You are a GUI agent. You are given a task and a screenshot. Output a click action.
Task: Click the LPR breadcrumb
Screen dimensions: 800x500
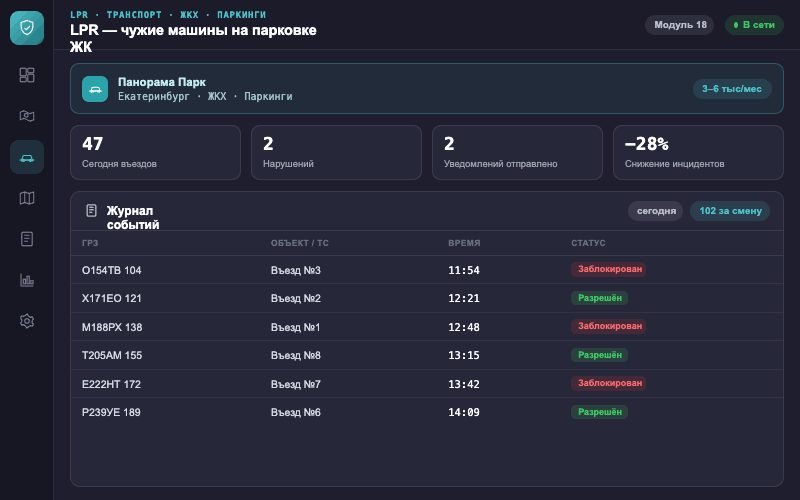[79, 15]
